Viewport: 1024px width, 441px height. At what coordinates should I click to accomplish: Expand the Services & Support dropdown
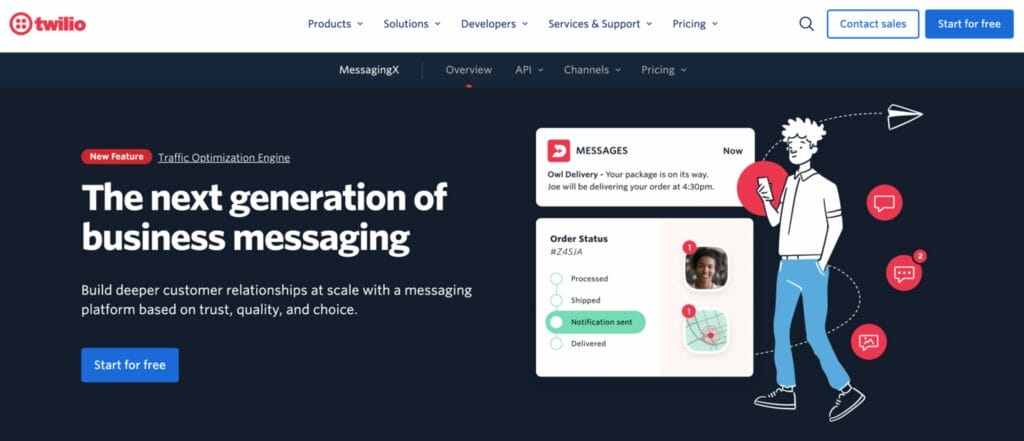click(x=600, y=24)
